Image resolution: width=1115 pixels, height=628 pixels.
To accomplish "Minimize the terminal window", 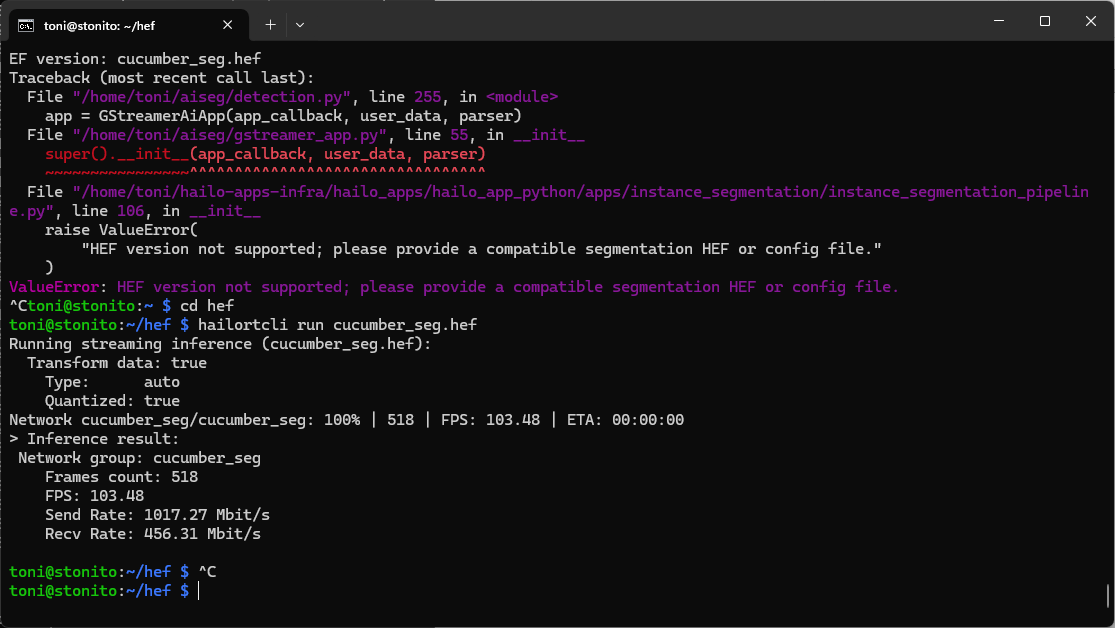I will (x=997, y=21).
